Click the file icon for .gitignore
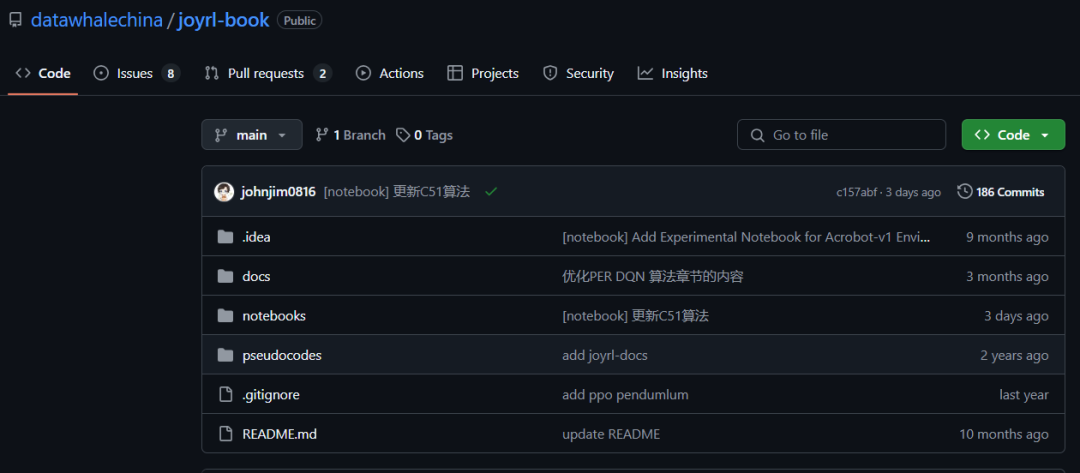 (x=225, y=395)
